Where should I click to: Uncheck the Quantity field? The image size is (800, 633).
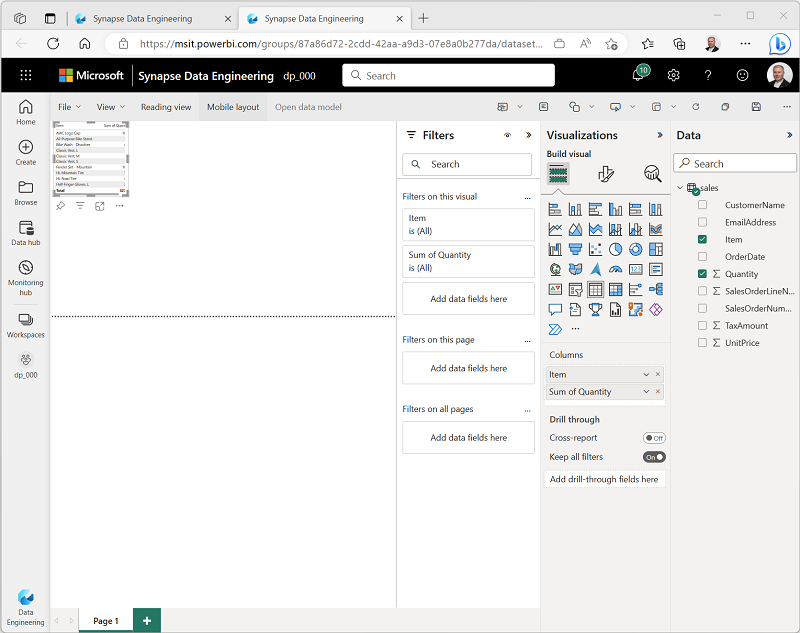click(x=703, y=274)
